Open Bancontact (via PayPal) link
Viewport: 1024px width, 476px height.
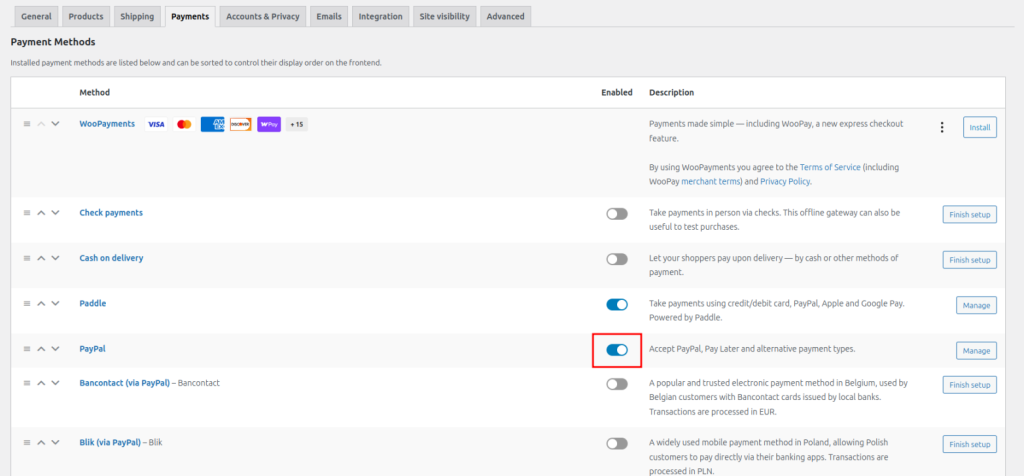click(x=125, y=383)
